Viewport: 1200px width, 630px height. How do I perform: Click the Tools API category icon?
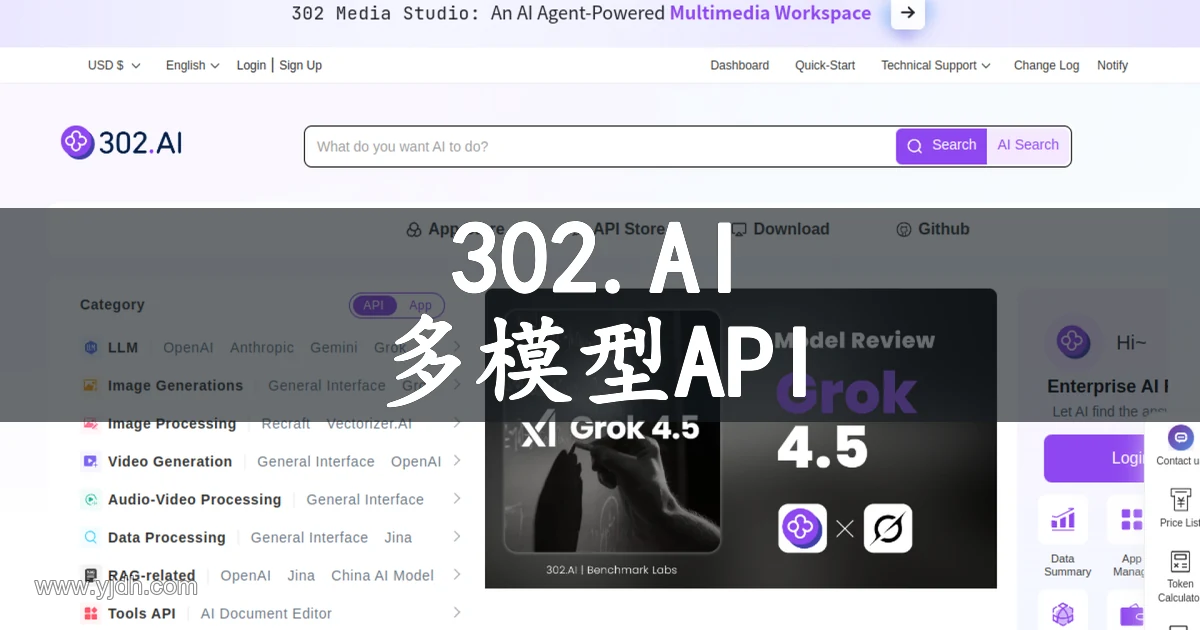[x=91, y=614]
